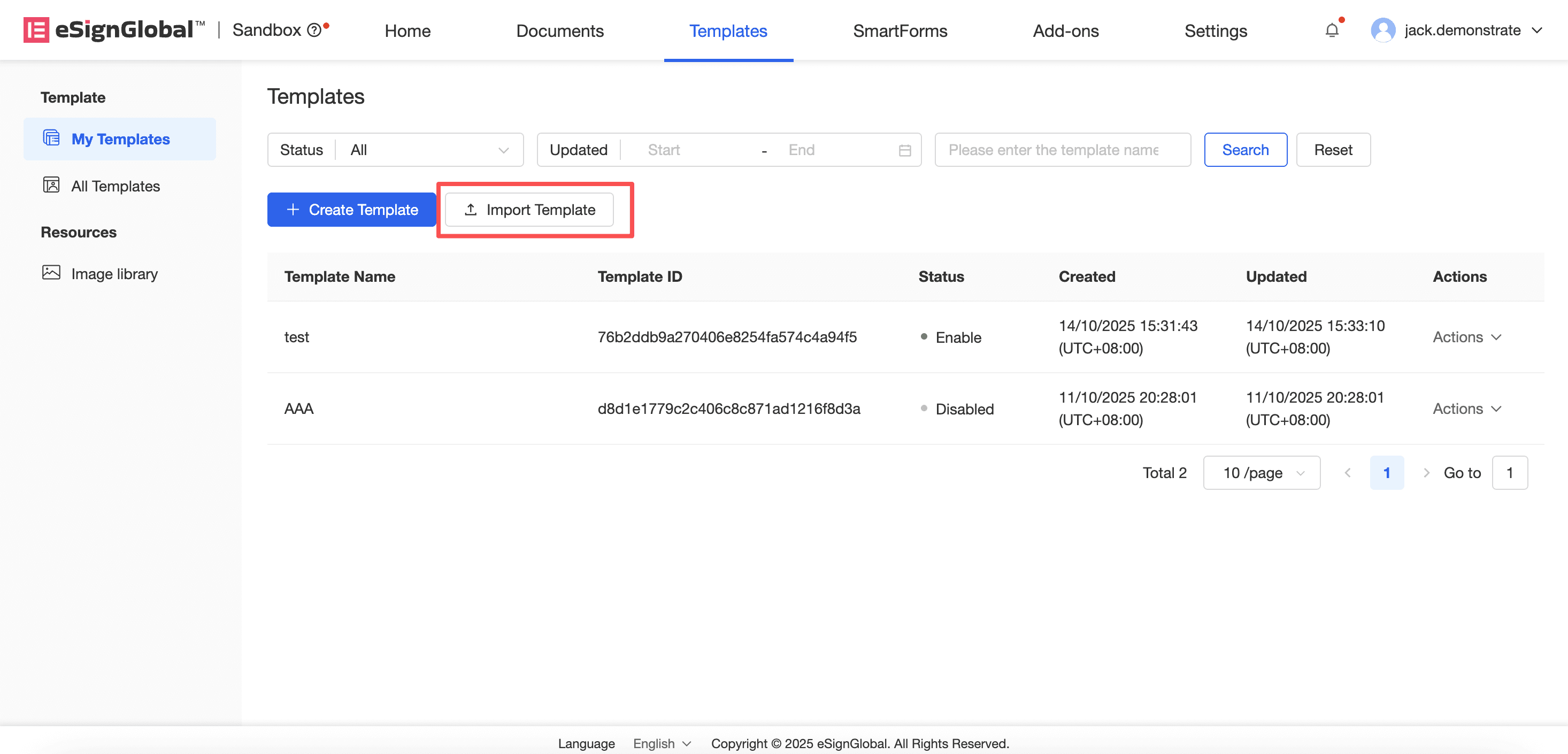Click the user avatar icon
The height and width of the screenshot is (754, 1568).
pos(1382,30)
